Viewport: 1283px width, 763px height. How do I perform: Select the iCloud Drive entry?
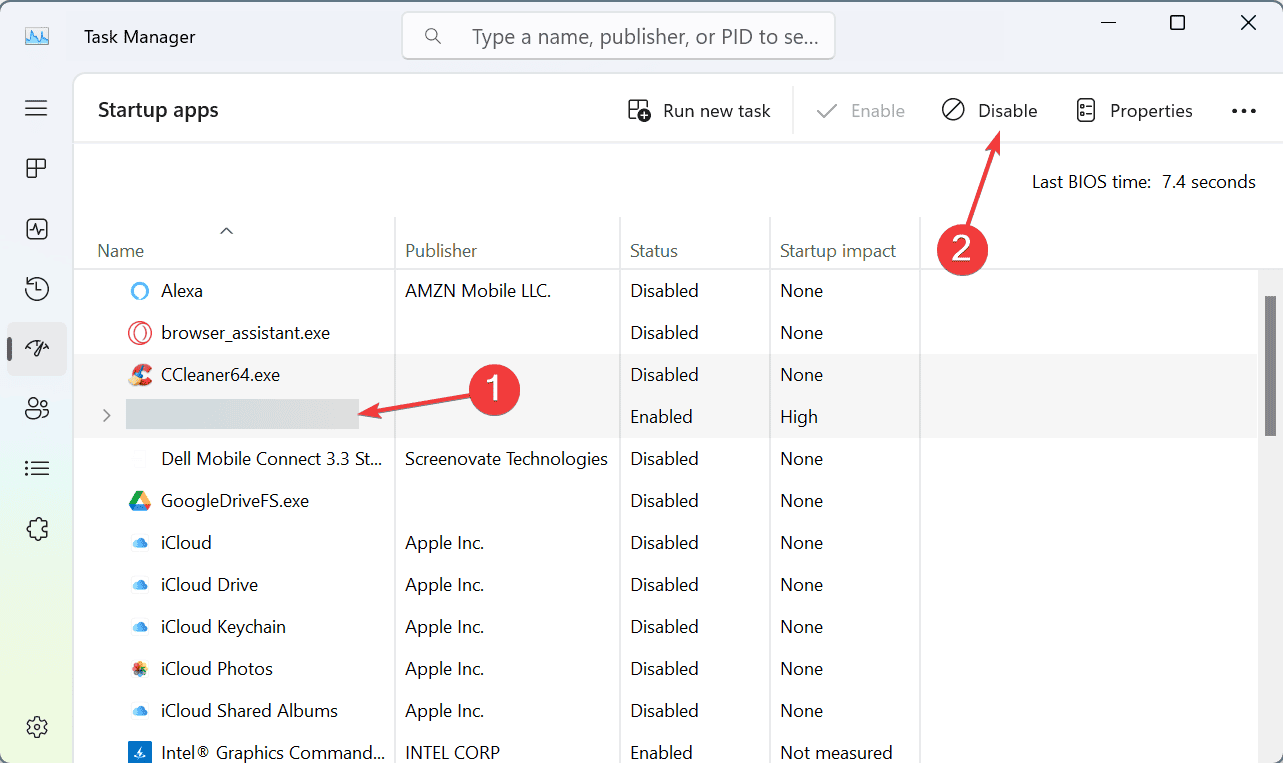[209, 585]
